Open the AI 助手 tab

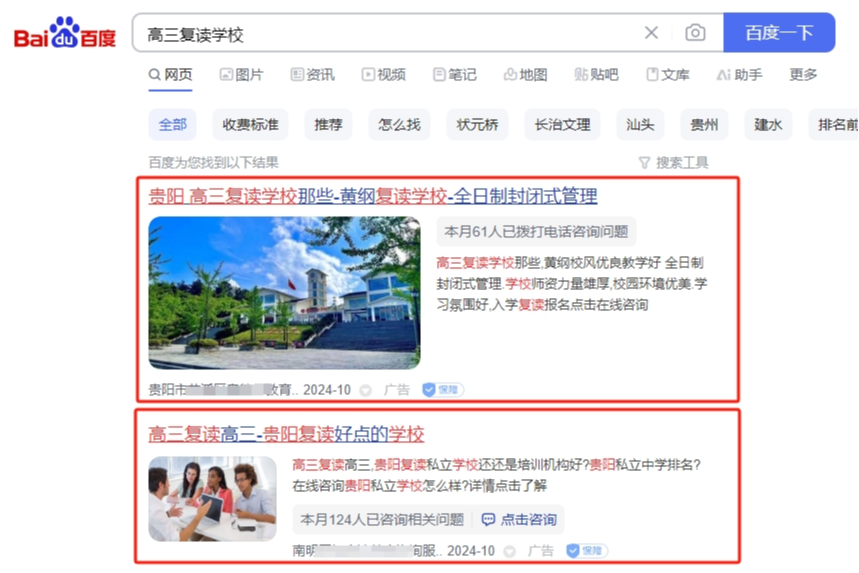coord(739,75)
